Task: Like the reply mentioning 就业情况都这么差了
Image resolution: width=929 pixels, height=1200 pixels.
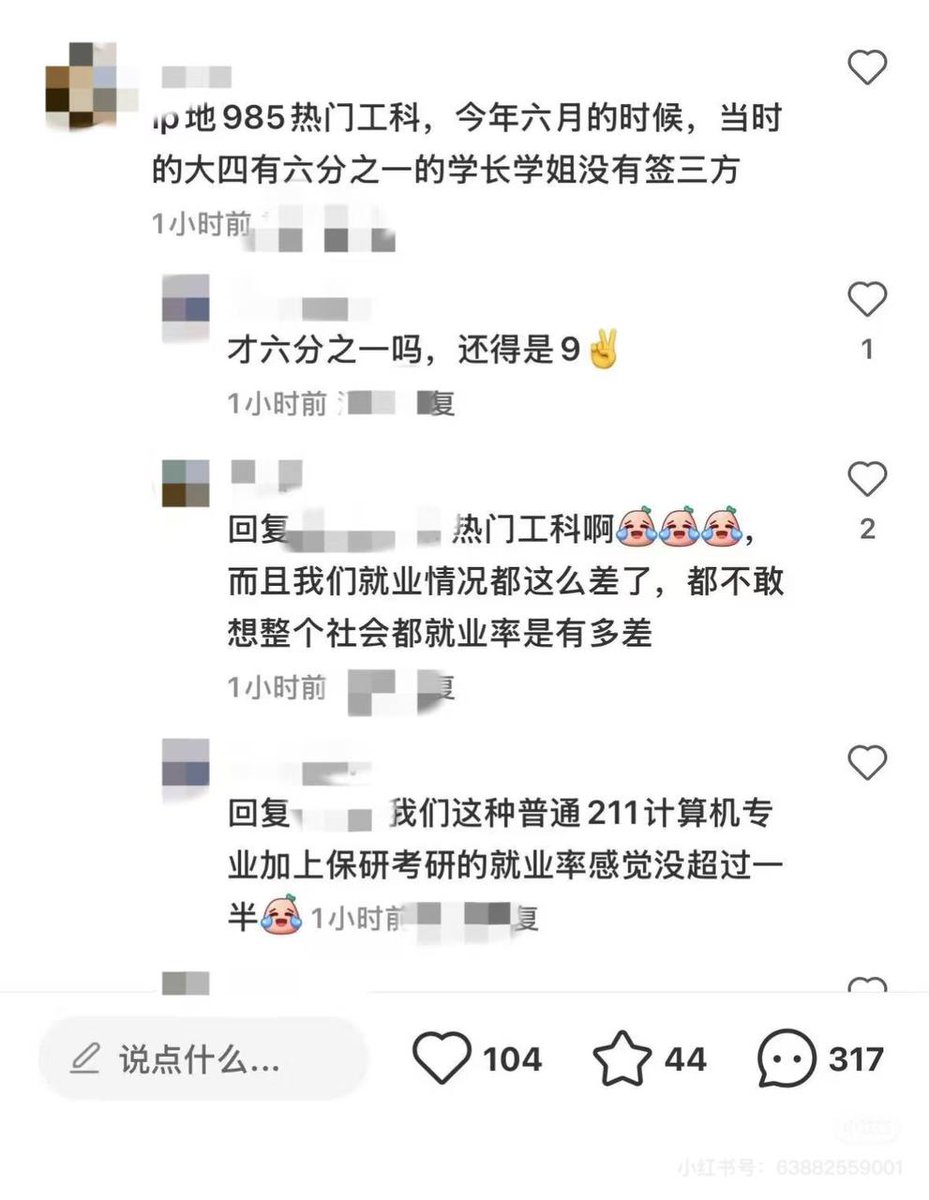Action: (x=867, y=479)
